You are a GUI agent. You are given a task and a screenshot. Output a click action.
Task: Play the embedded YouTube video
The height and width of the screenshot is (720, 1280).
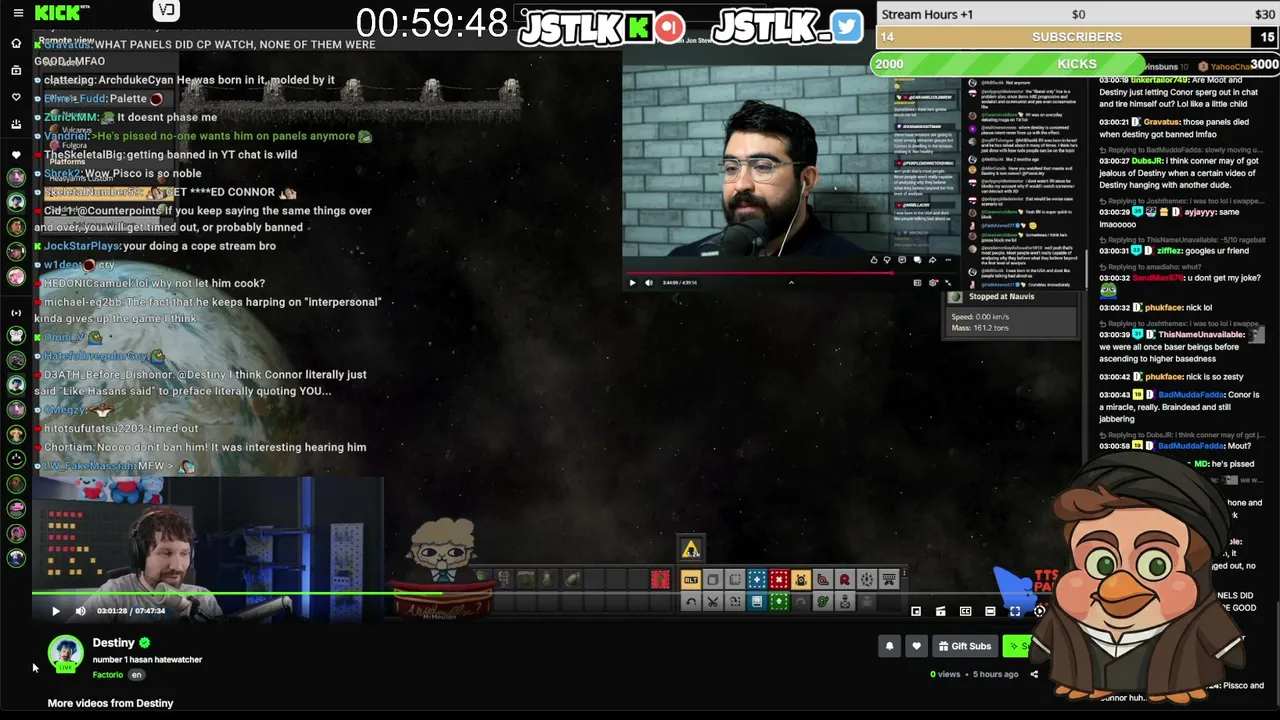[x=632, y=283]
